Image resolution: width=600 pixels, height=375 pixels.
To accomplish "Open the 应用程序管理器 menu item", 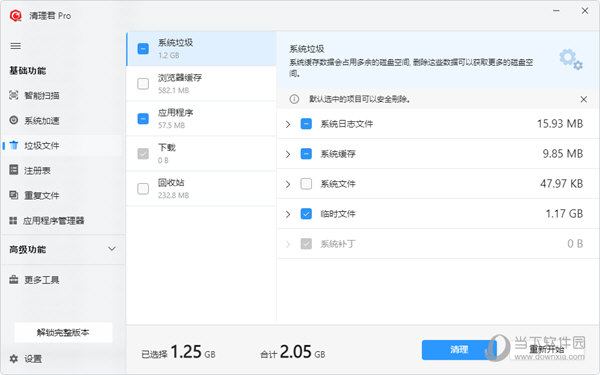I will [62, 220].
